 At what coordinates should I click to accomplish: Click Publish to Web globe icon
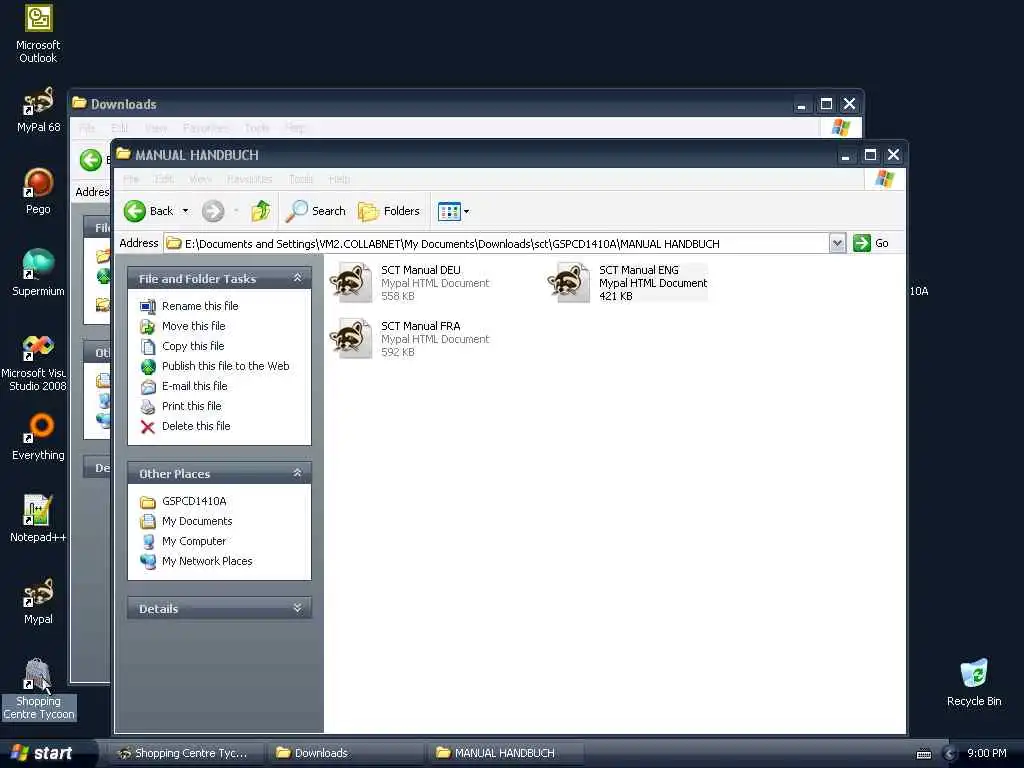point(148,366)
